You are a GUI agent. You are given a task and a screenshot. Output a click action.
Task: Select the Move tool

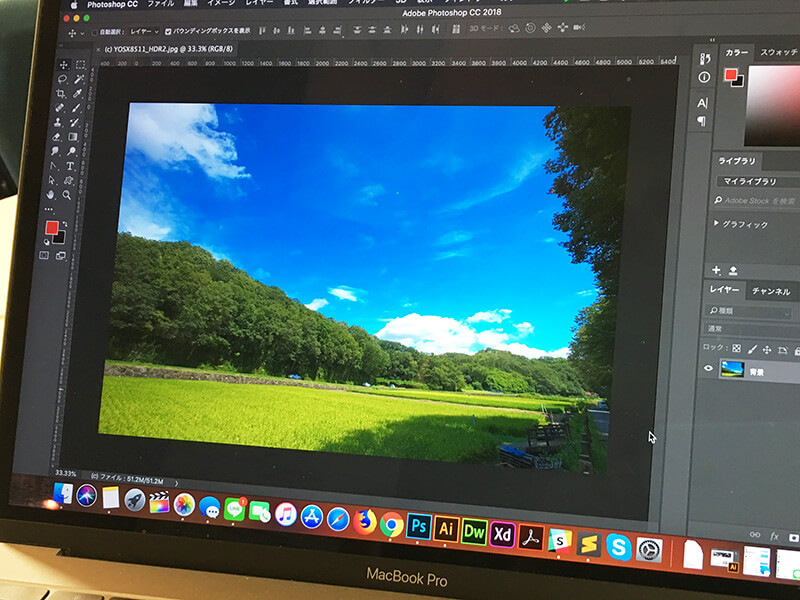tap(64, 65)
